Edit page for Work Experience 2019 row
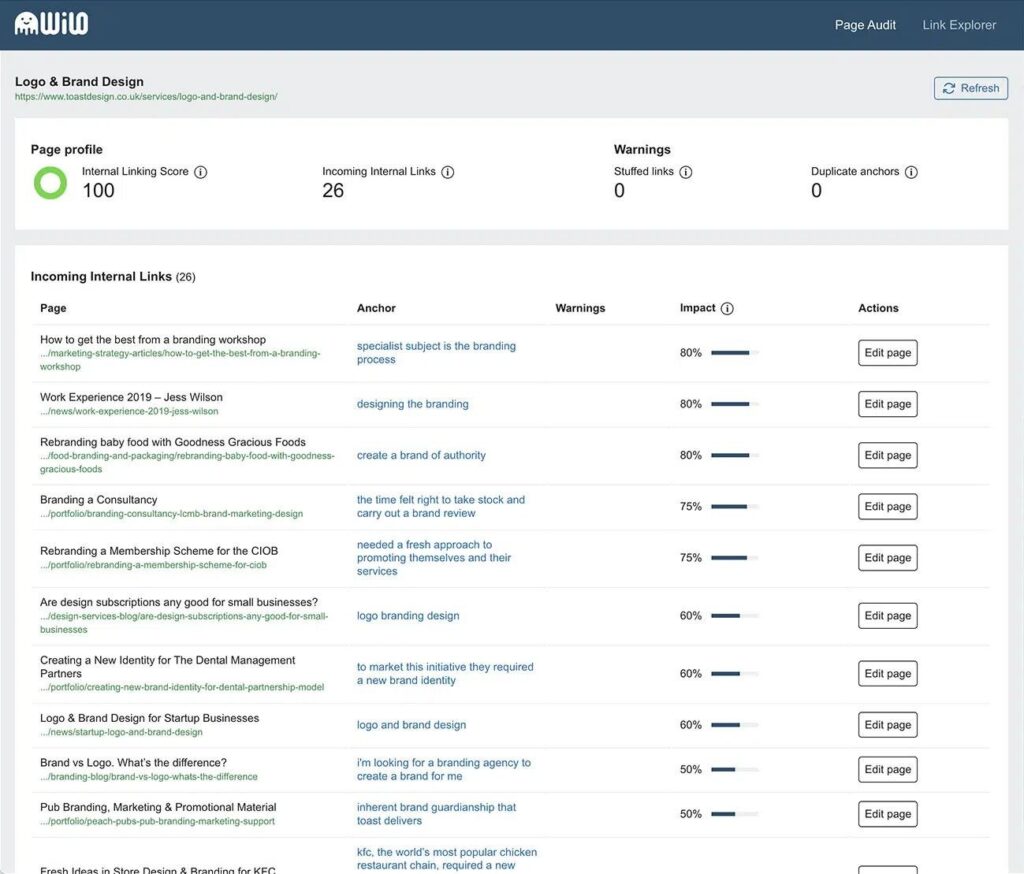1024x874 pixels. point(887,404)
